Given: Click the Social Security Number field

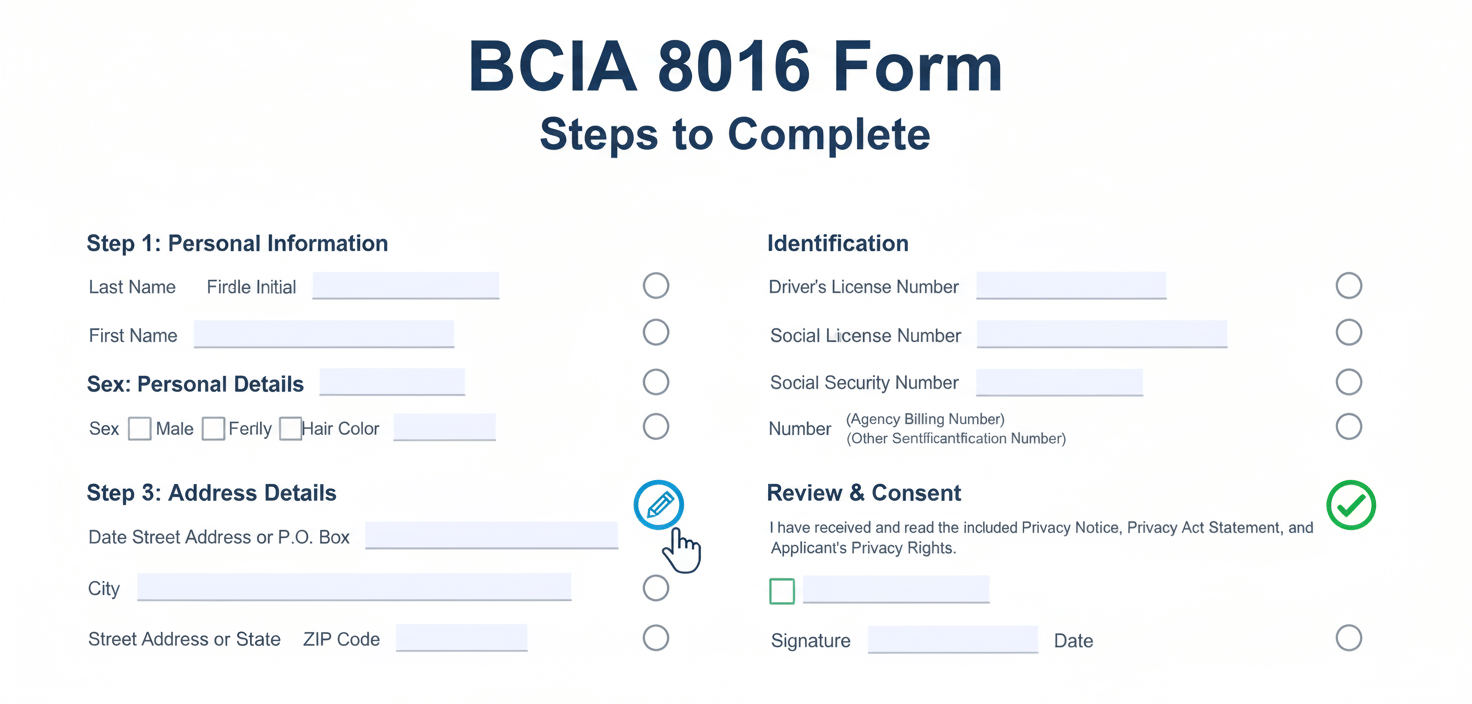Looking at the screenshot, I should (1059, 382).
